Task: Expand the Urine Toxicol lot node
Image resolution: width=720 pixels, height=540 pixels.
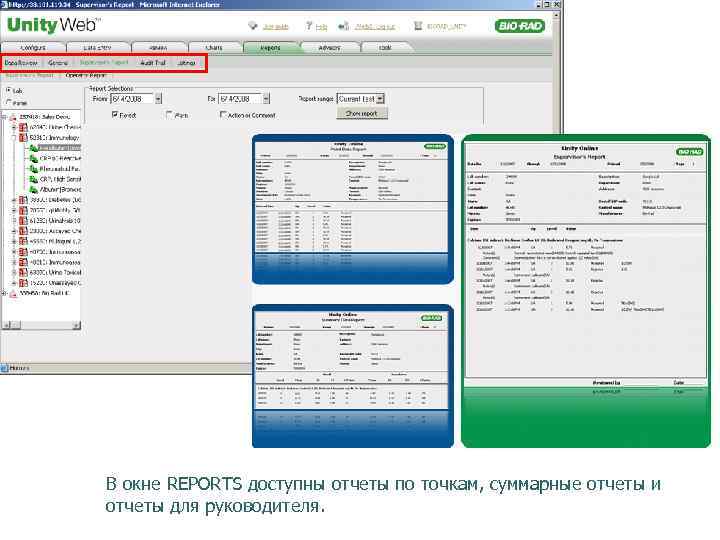Action: click(x=14, y=272)
